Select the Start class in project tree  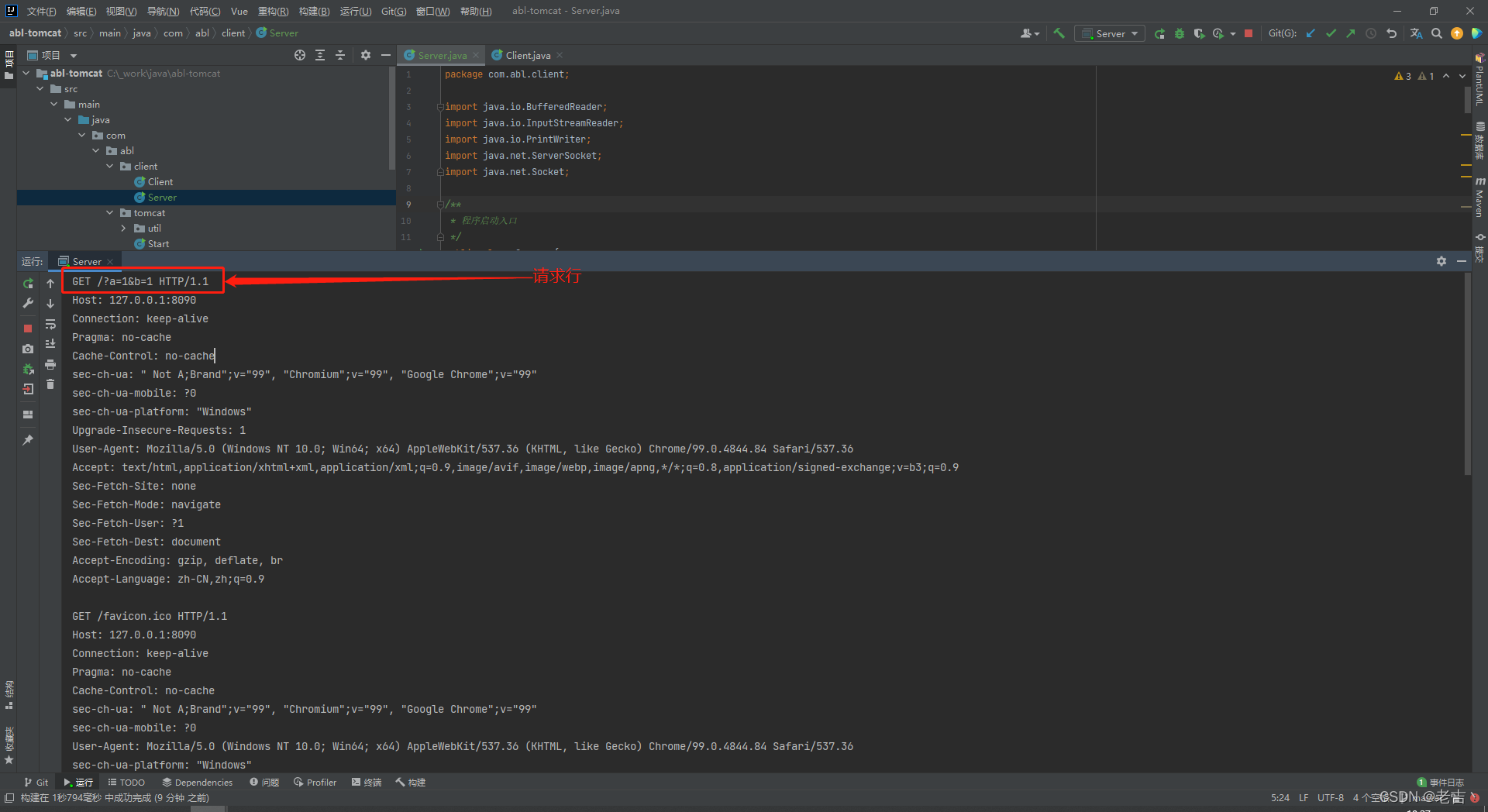pos(158,243)
